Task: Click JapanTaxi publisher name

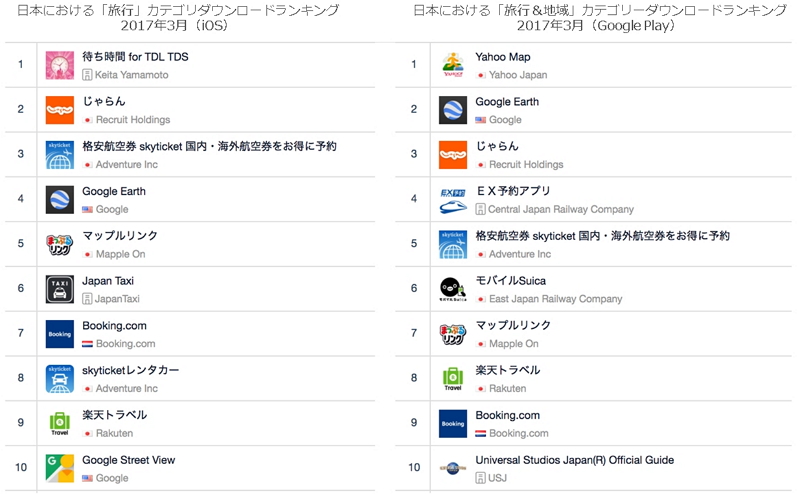Action: point(117,299)
